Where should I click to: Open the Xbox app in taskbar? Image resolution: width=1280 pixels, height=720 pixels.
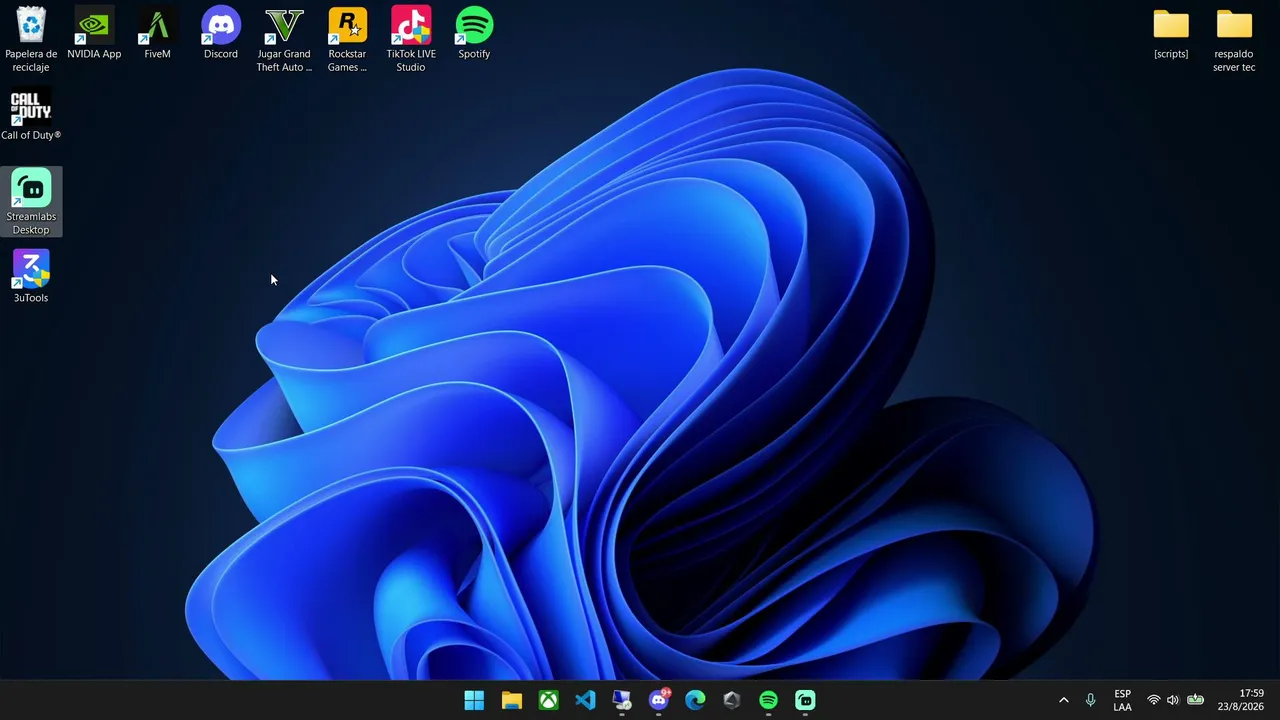[548, 700]
